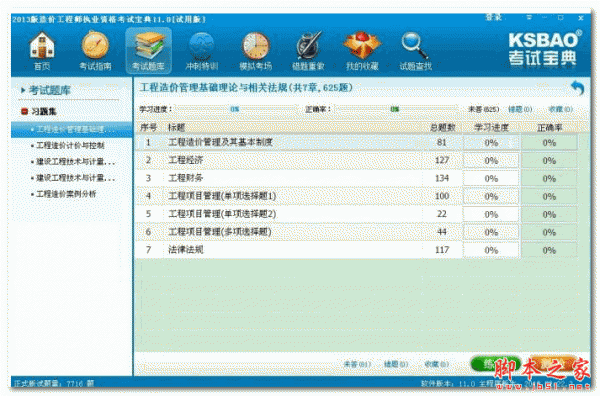Select highlighted 工程造价管理基础理论 sidebar item

click(72, 129)
